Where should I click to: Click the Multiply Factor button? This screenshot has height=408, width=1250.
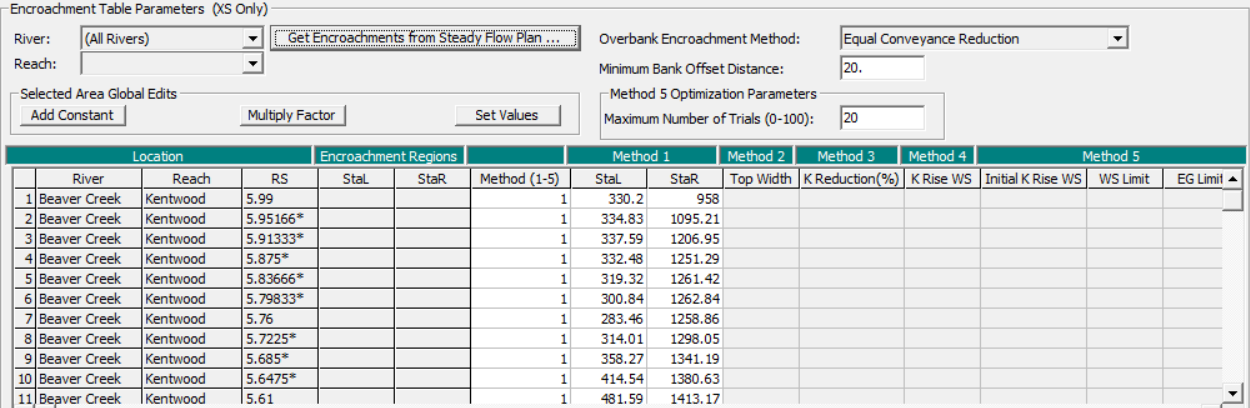coord(293,115)
